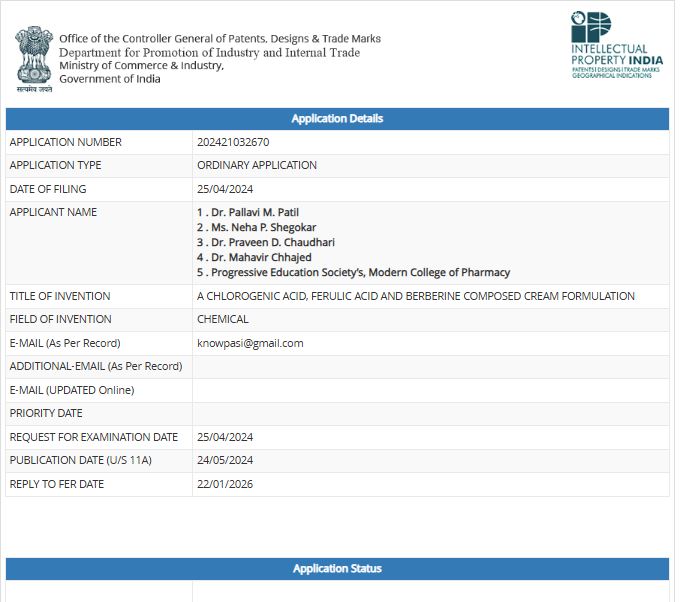Select the ADDITIONAL-EMAIL (As Per Record) label

[96, 366]
